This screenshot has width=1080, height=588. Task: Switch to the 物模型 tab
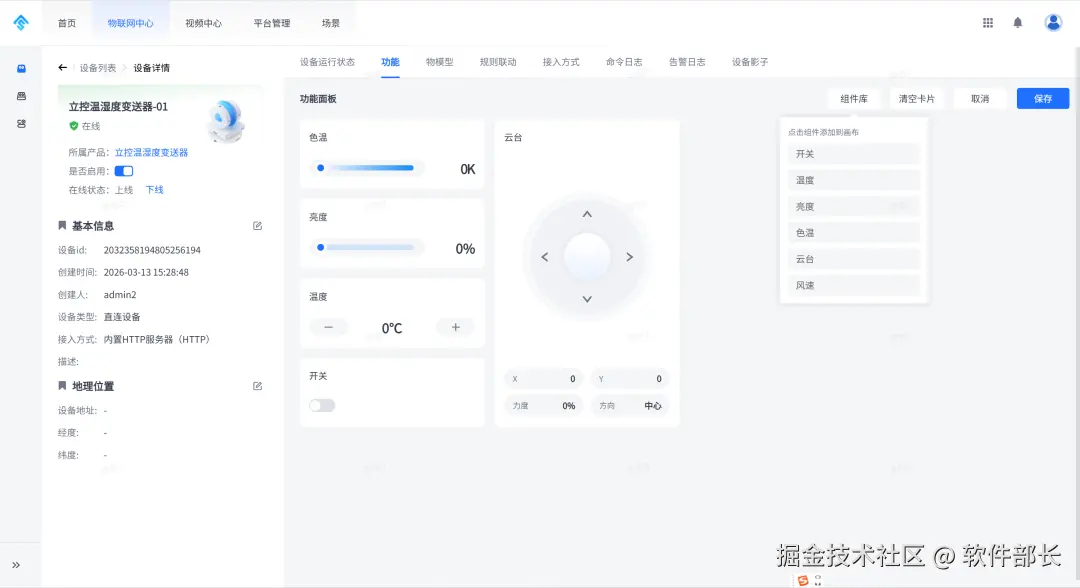coord(441,61)
